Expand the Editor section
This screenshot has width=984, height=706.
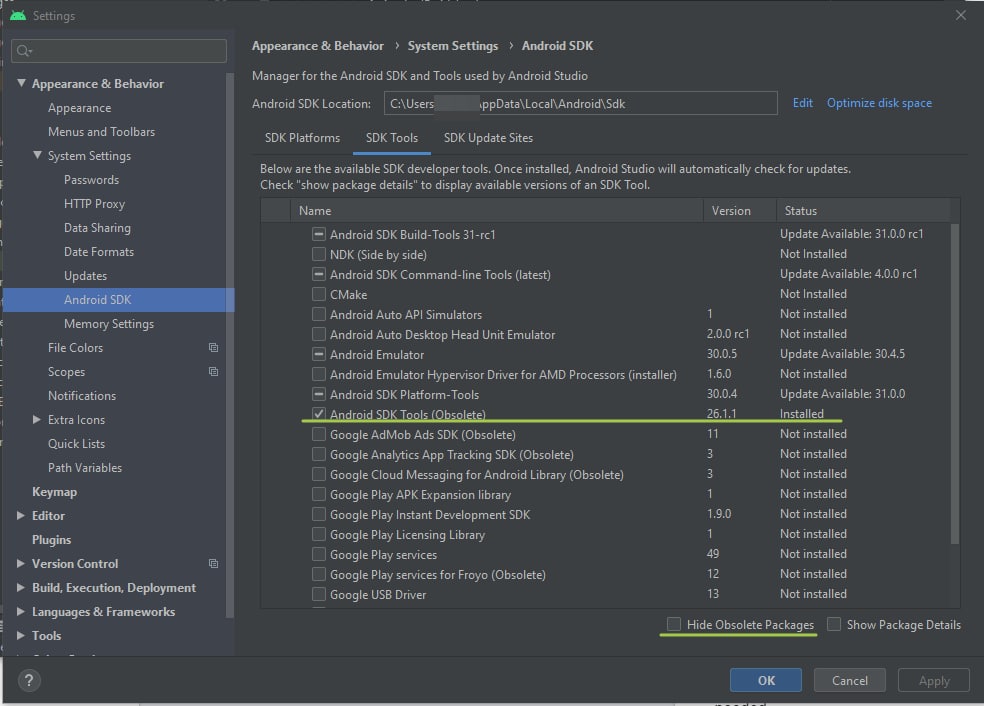[21, 515]
